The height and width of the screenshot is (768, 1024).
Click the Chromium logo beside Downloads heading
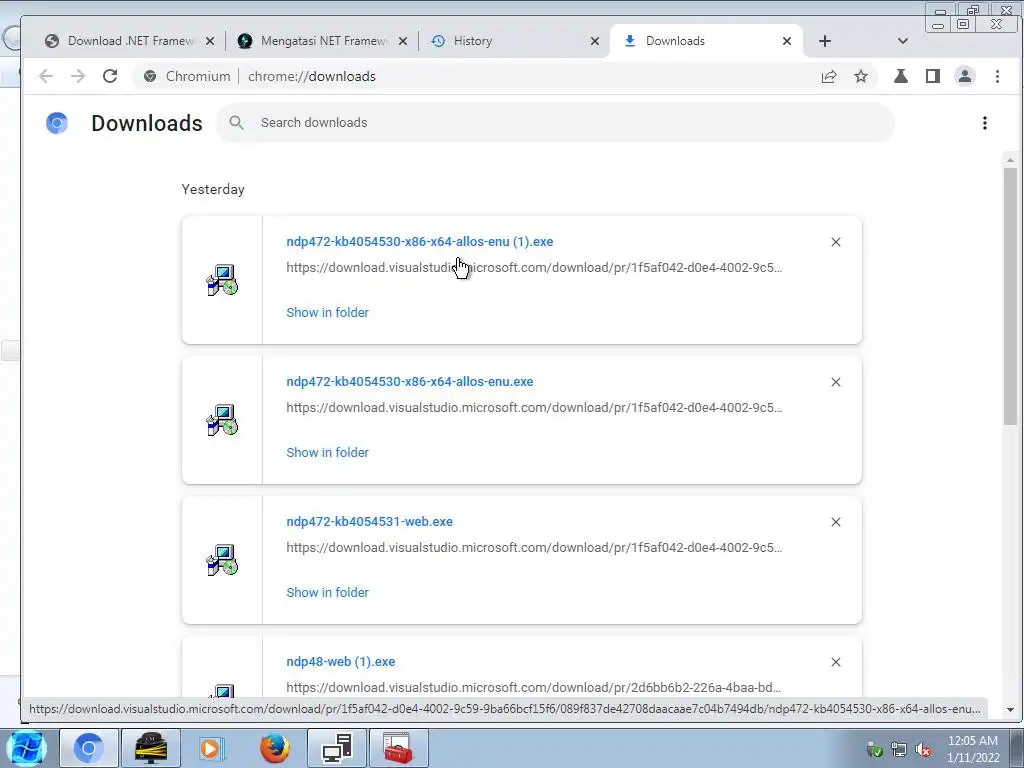coord(57,123)
